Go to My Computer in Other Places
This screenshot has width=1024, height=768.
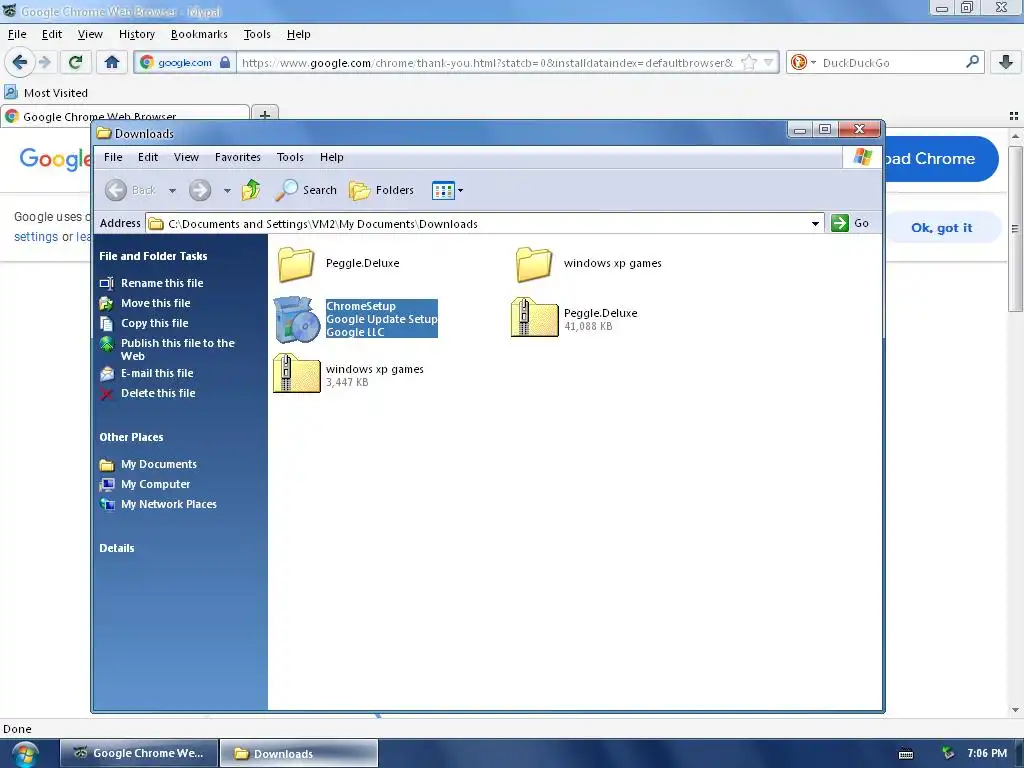tap(155, 484)
